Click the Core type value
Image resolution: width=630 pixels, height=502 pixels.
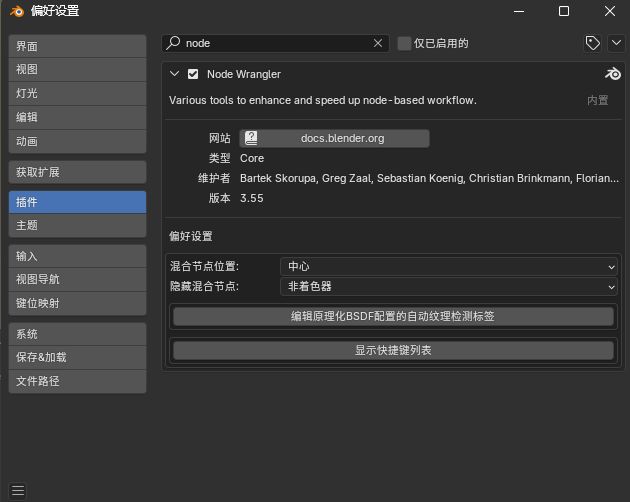252,158
